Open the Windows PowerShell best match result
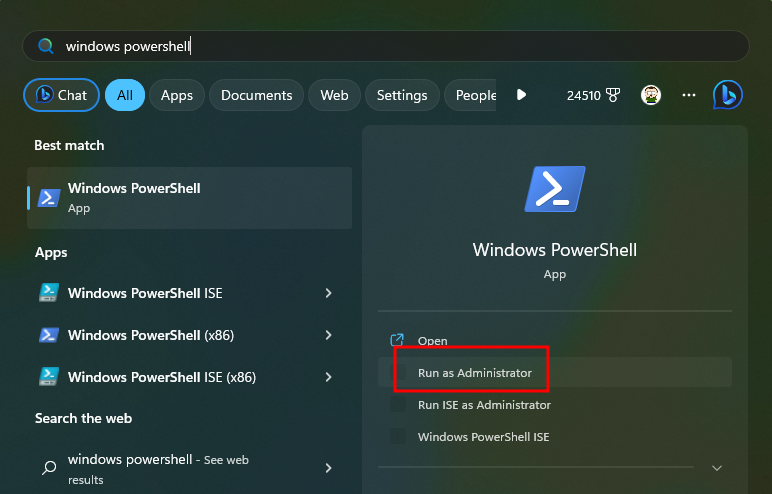 click(x=190, y=198)
